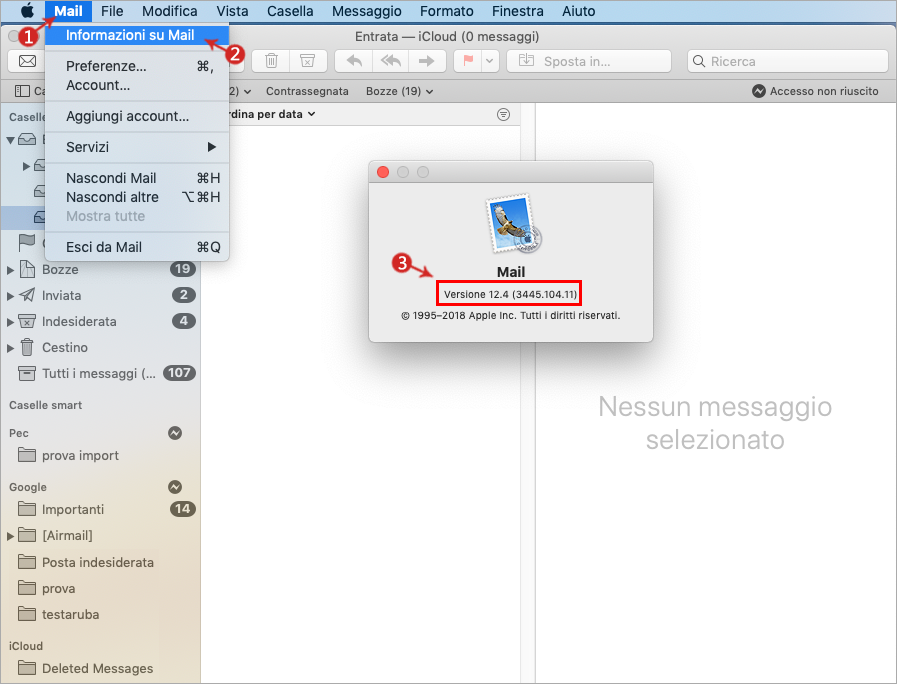897x684 pixels.
Task: Expand the Cestino mailbox triangle
Action: (x=11, y=348)
